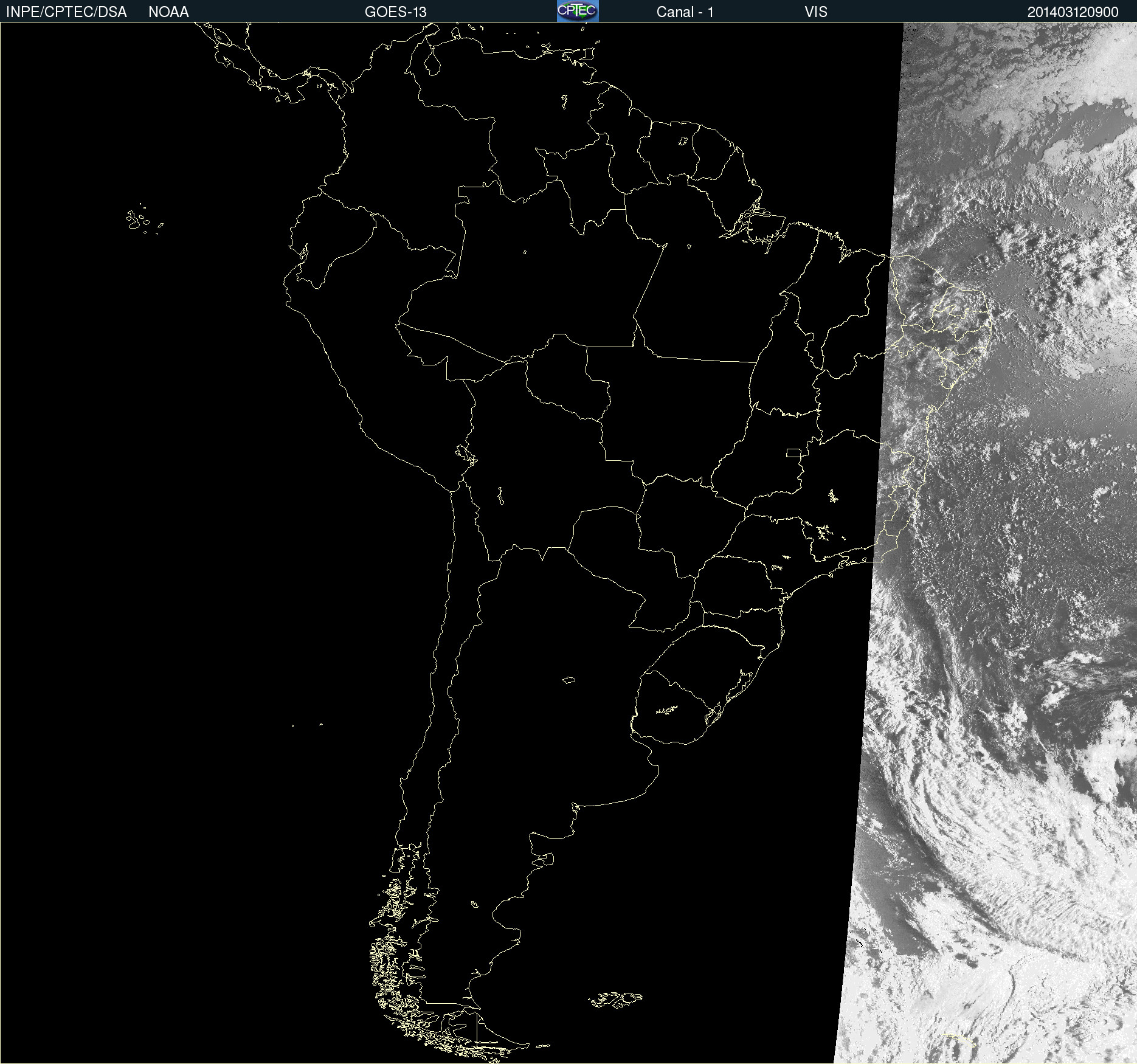The image size is (1137, 1064).
Task: Click the CPTEC logo in the header
Action: click(578, 11)
